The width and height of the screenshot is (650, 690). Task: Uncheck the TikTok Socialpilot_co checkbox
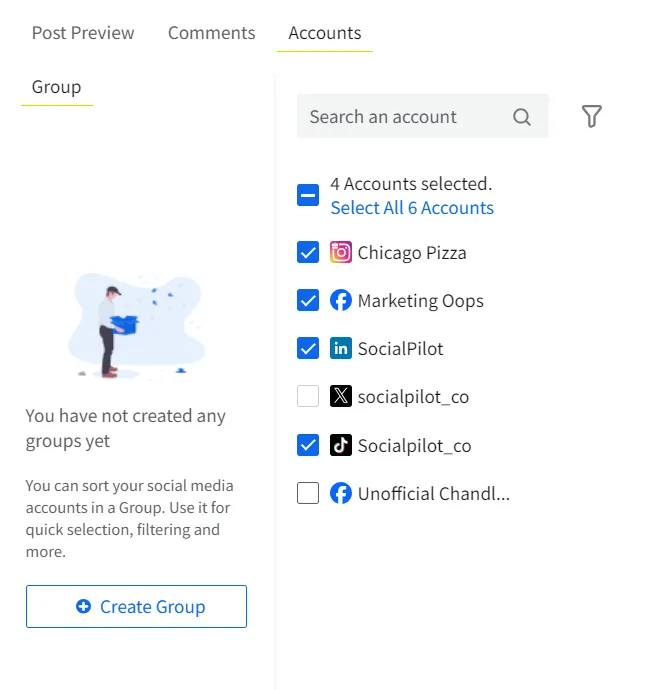pyautogui.click(x=308, y=445)
